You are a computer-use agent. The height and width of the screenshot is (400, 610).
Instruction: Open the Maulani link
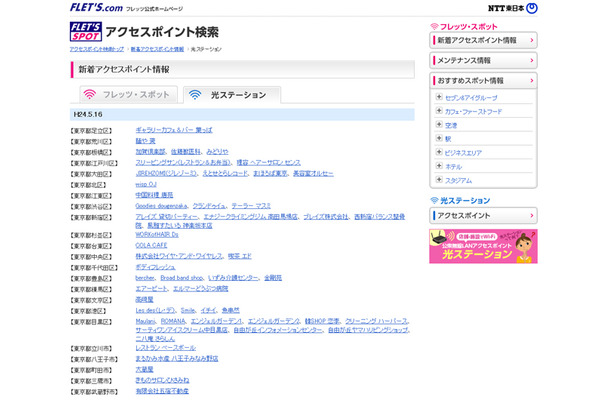(x=145, y=321)
